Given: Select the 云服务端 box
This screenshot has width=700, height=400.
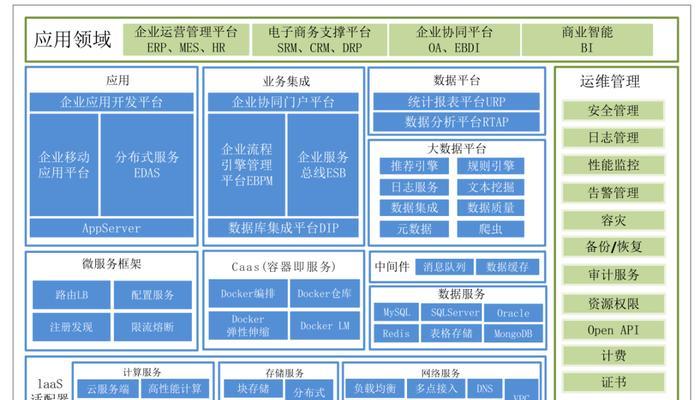Looking at the screenshot, I should tap(108, 389).
